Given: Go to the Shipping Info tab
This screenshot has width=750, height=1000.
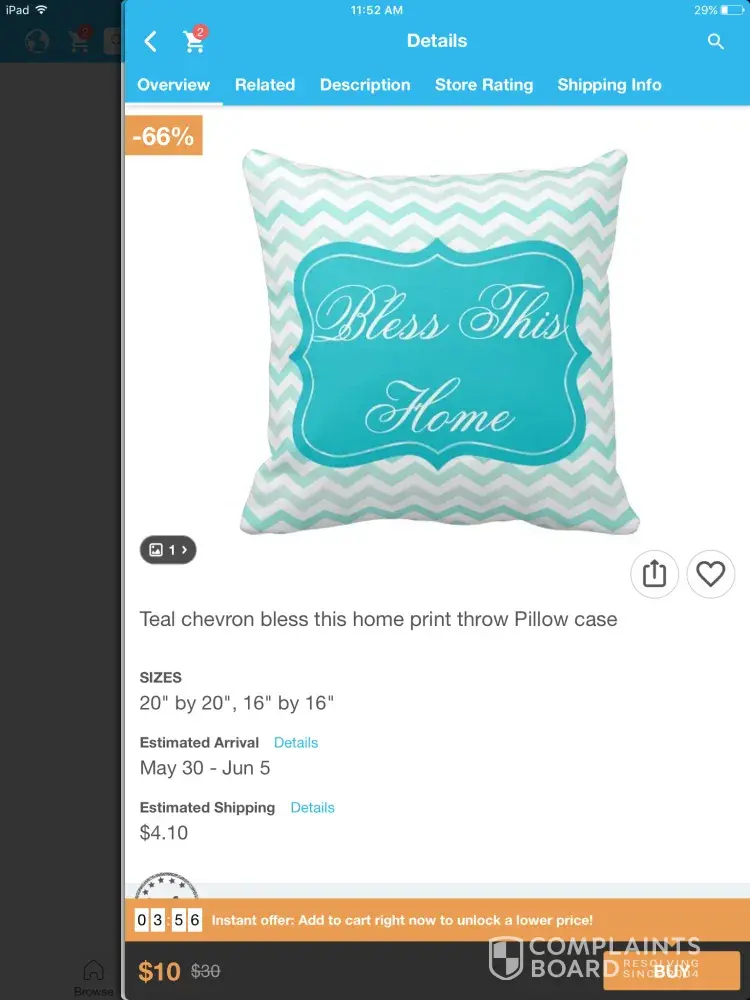Looking at the screenshot, I should [609, 85].
